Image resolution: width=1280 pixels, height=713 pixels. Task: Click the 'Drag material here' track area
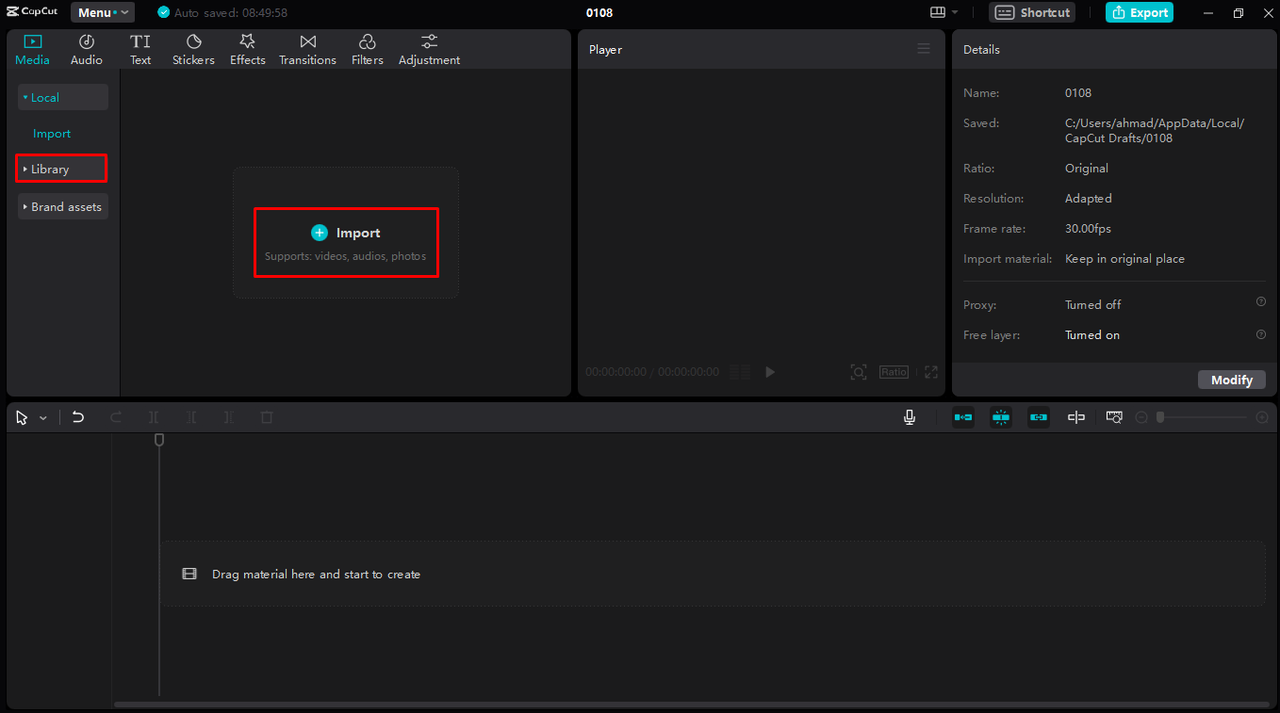713,574
